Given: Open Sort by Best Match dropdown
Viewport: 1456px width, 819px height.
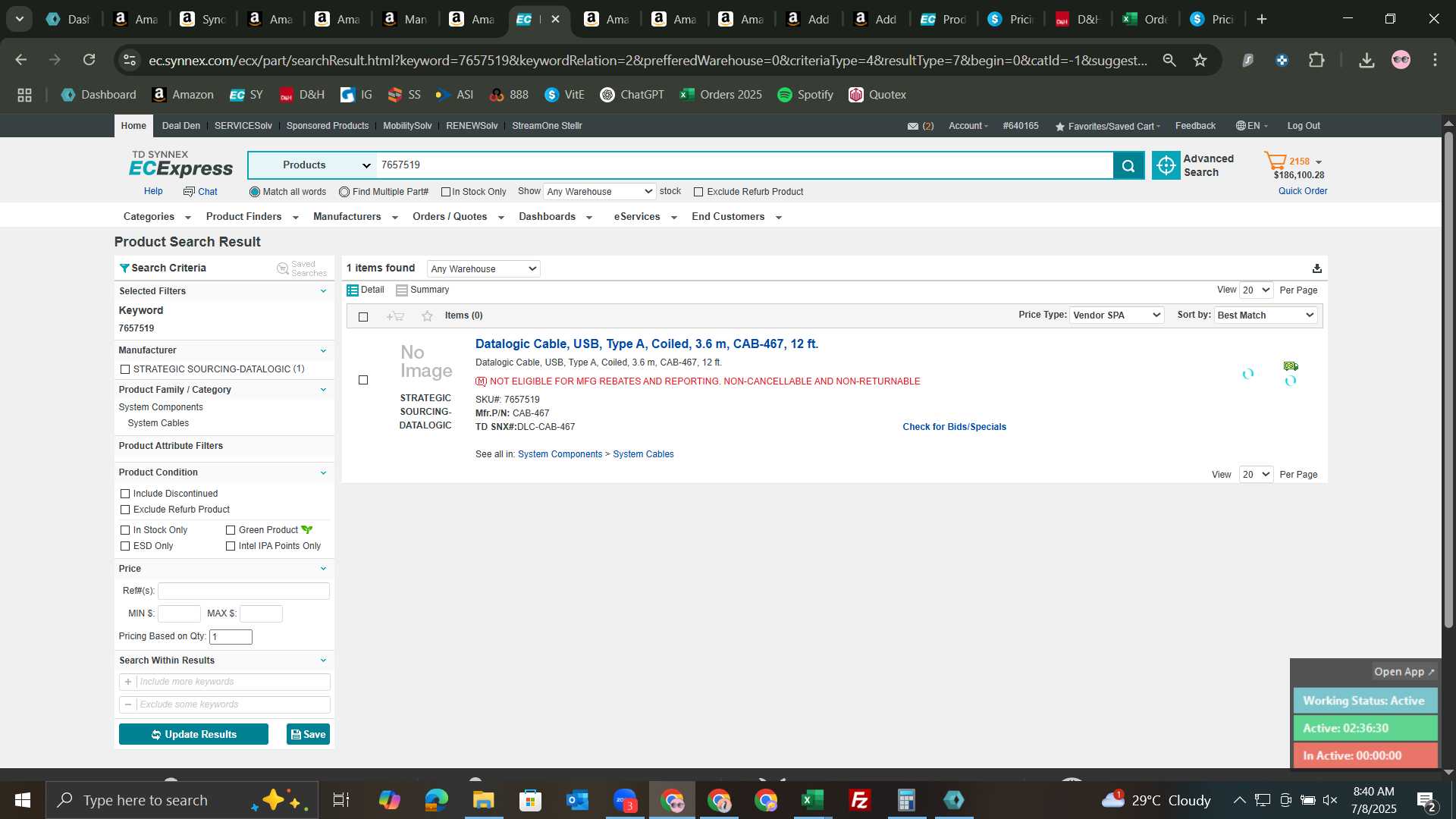Looking at the screenshot, I should coord(1266,315).
